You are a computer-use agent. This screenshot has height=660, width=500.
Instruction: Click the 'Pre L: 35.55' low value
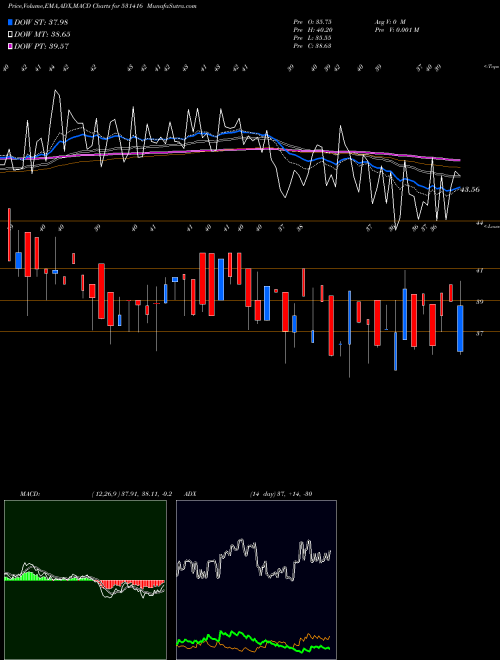pos(312,38)
